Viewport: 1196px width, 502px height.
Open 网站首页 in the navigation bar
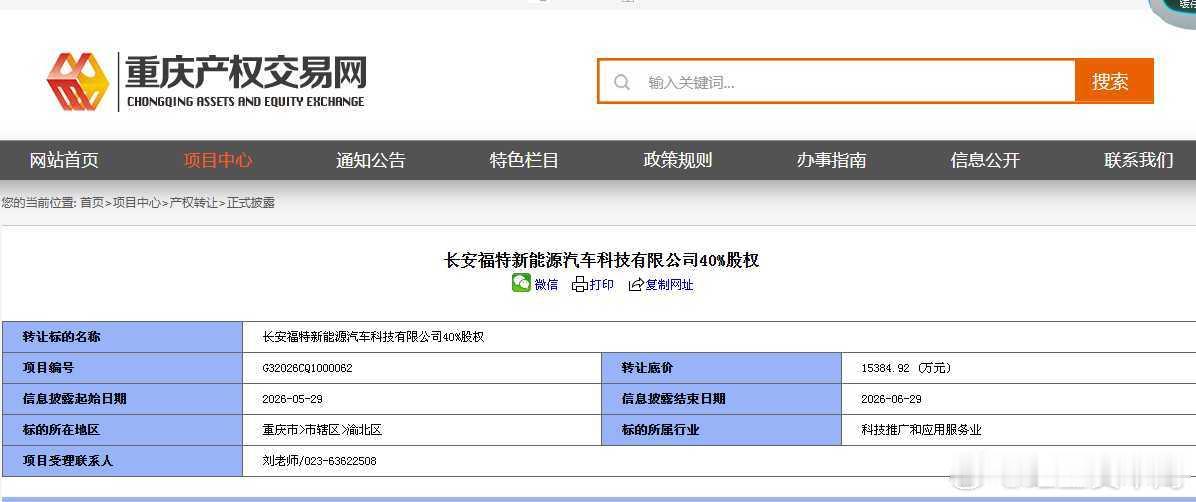(x=64, y=160)
